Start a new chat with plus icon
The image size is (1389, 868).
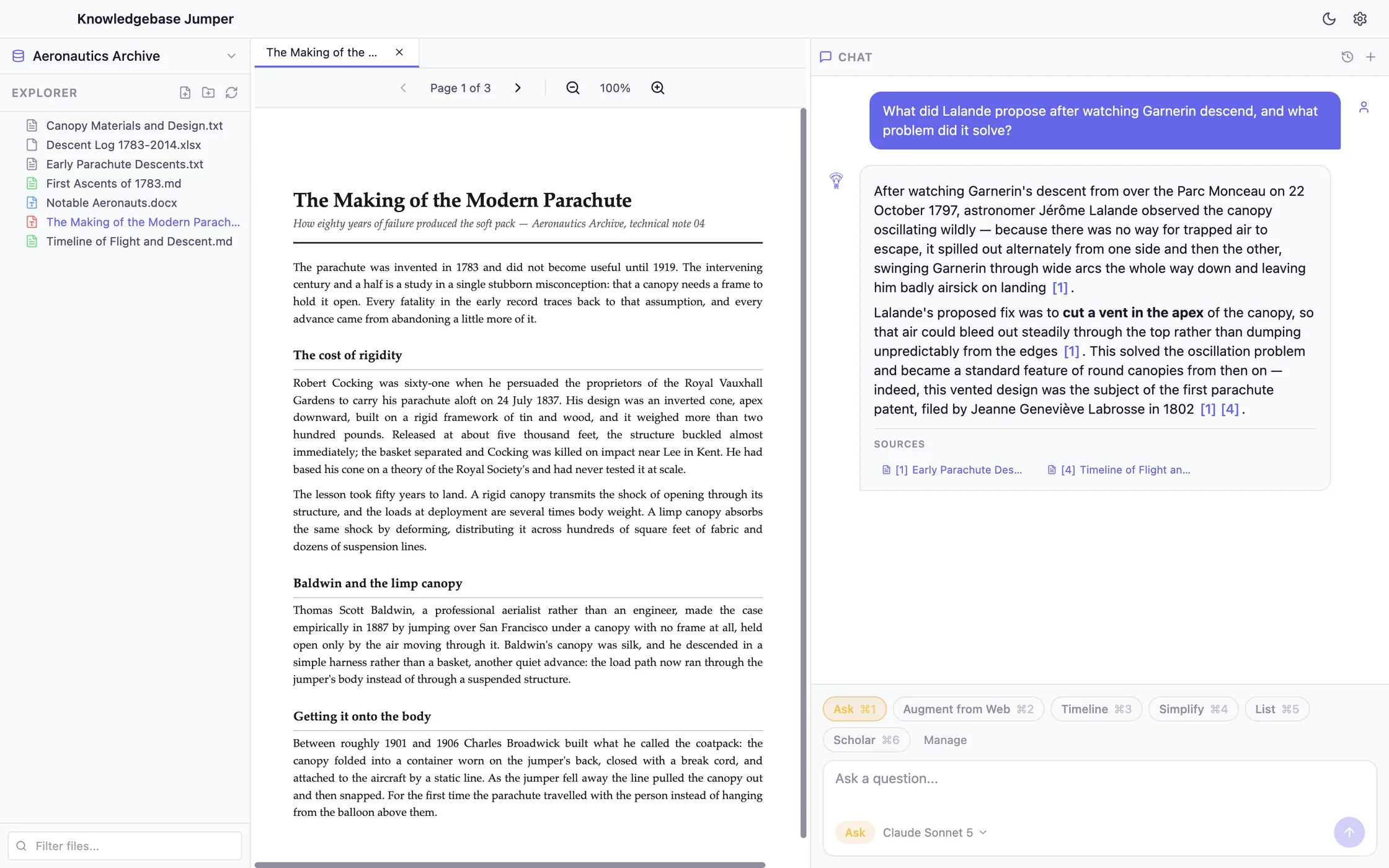tap(1370, 56)
